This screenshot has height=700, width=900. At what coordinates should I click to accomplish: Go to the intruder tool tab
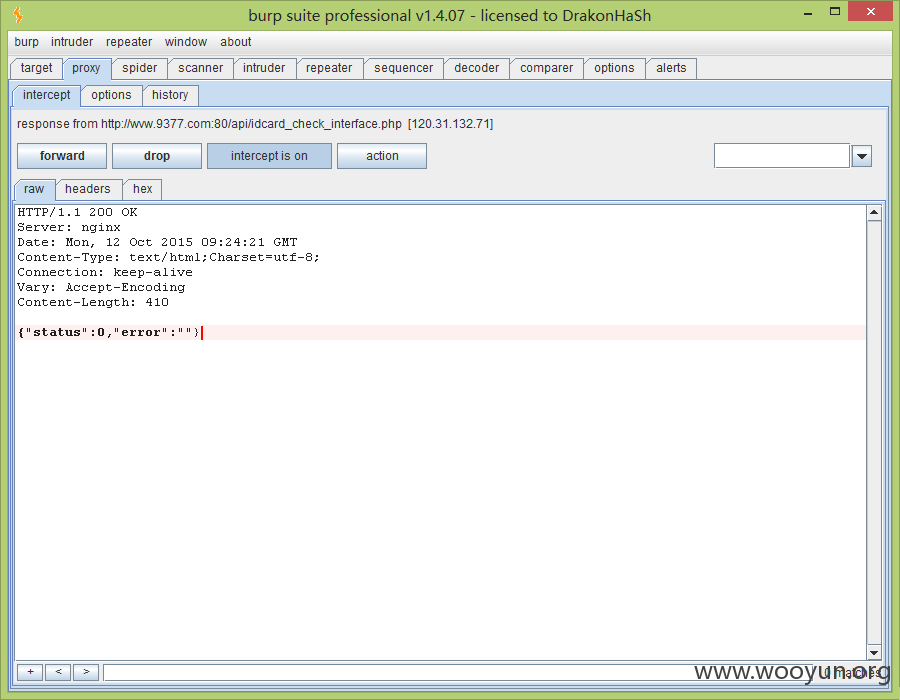point(264,68)
